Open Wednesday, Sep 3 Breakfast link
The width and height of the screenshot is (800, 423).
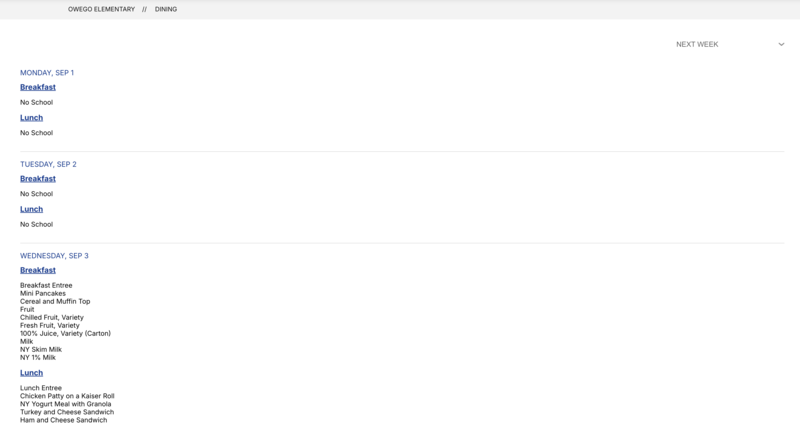38,270
